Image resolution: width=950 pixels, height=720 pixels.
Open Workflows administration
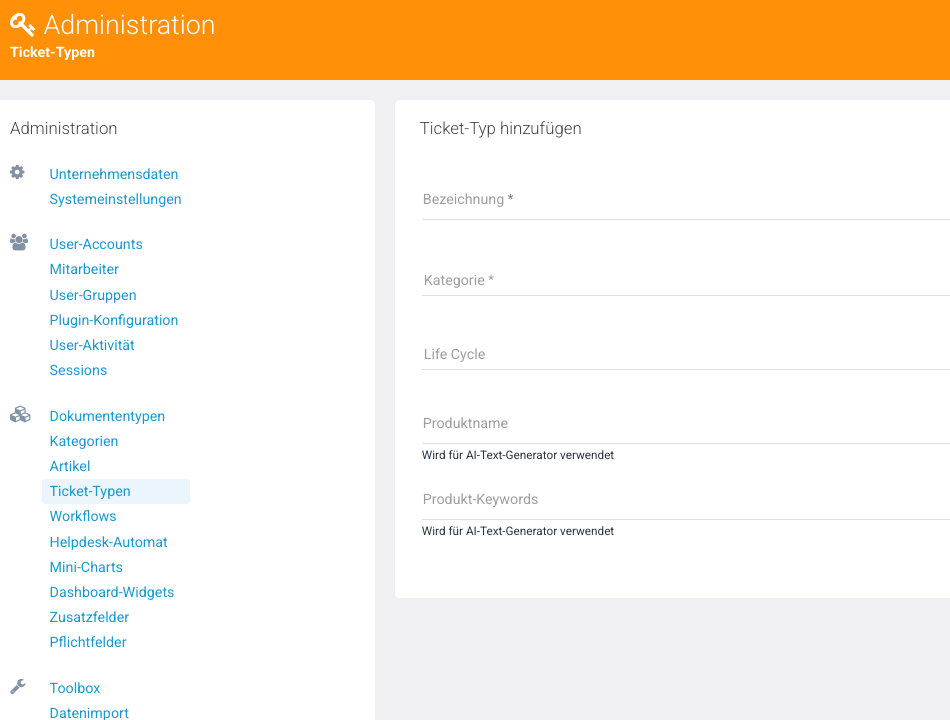(x=83, y=516)
